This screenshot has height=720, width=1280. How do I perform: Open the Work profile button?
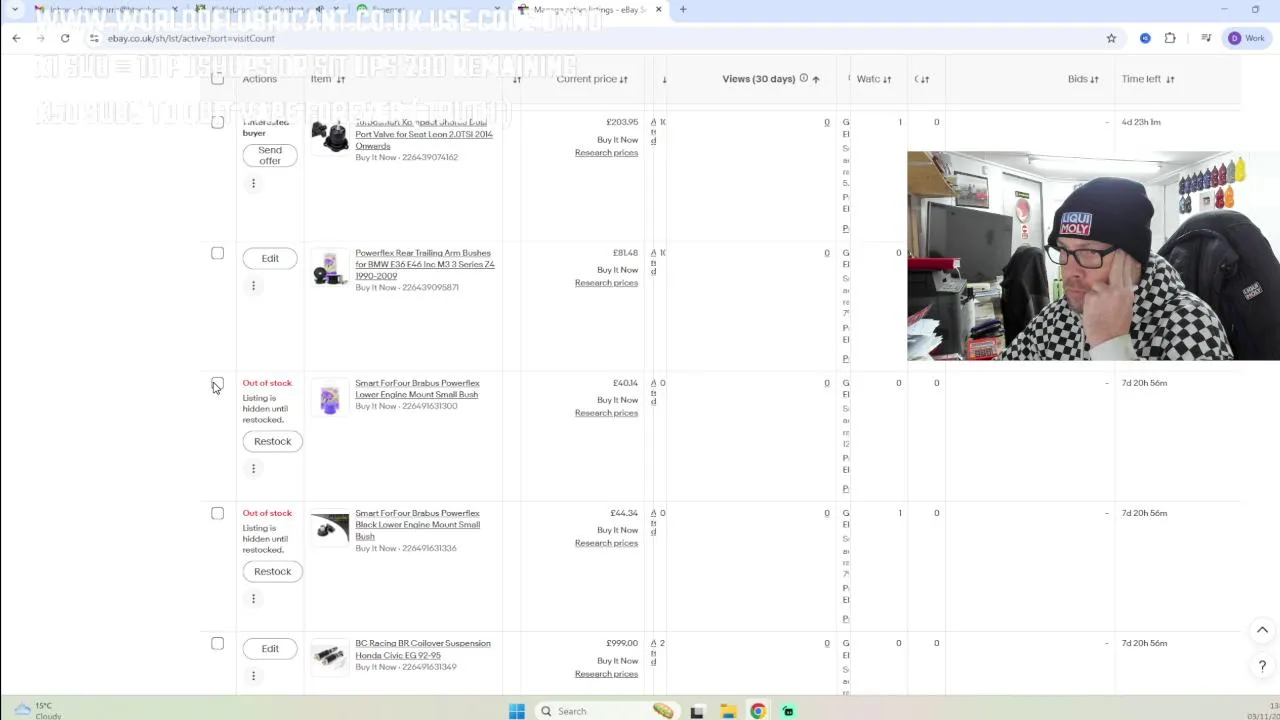pos(1247,38)
